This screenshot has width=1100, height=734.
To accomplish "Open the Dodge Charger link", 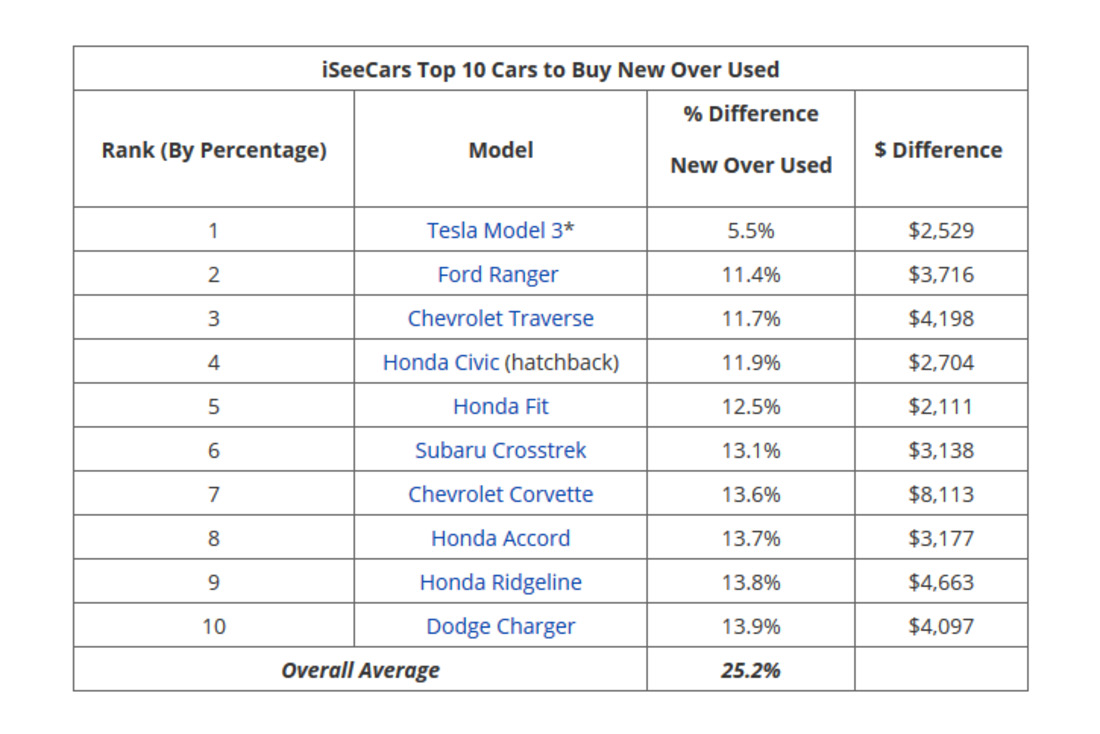I will coord(500,626).
